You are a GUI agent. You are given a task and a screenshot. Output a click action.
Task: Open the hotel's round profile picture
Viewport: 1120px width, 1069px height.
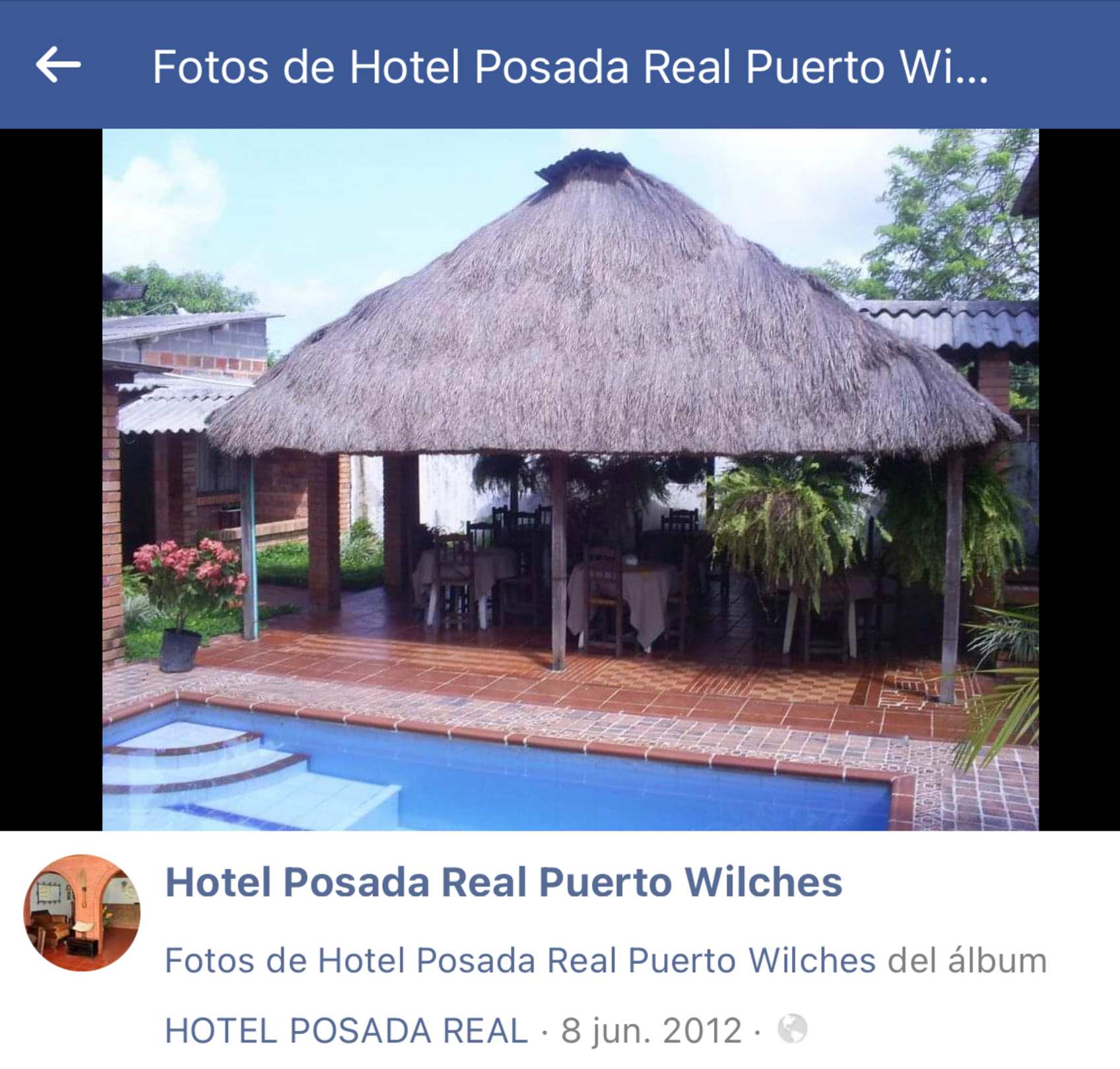pos(82,913)
